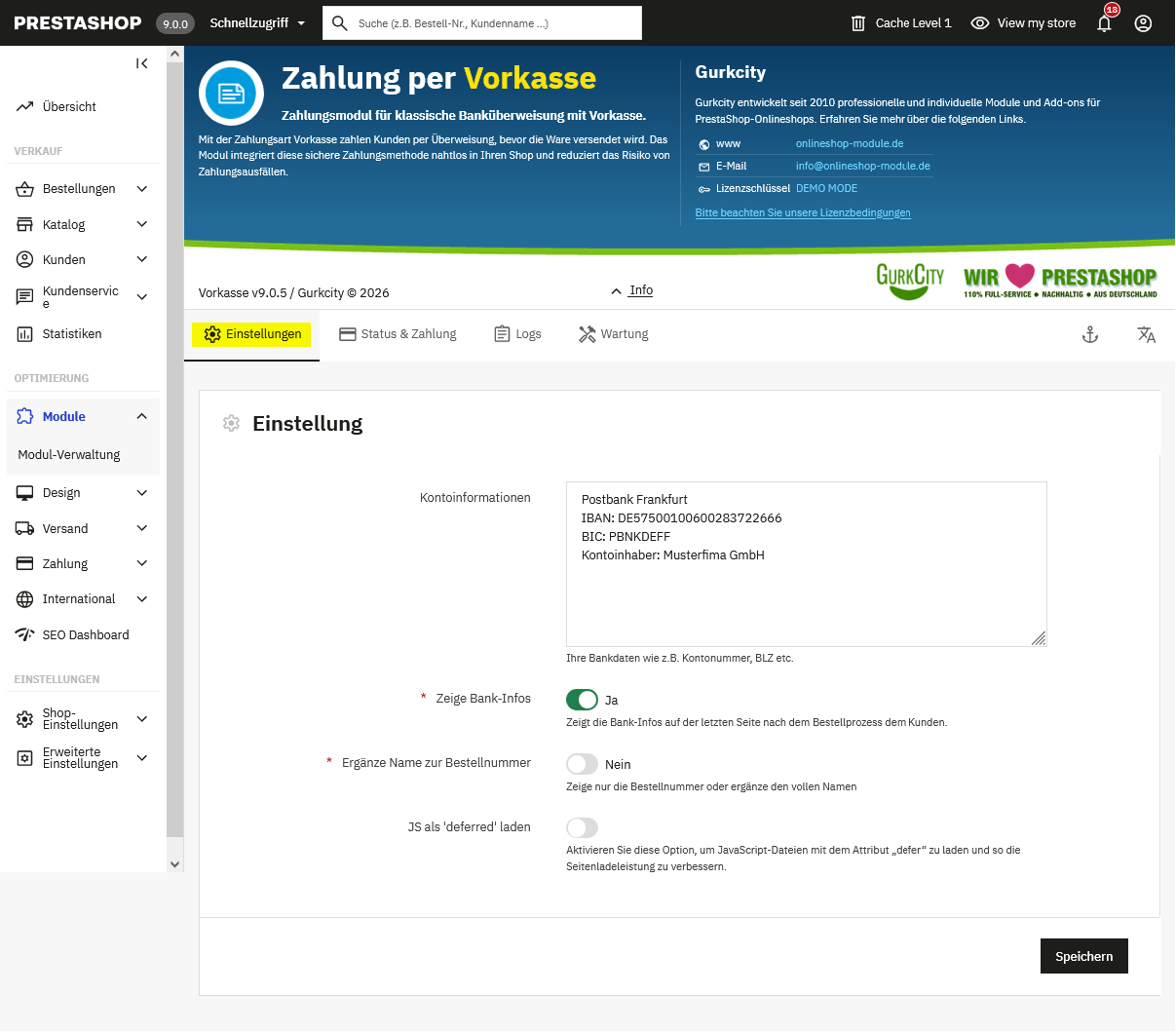Click the Versand truck icon

click(24, 528)
